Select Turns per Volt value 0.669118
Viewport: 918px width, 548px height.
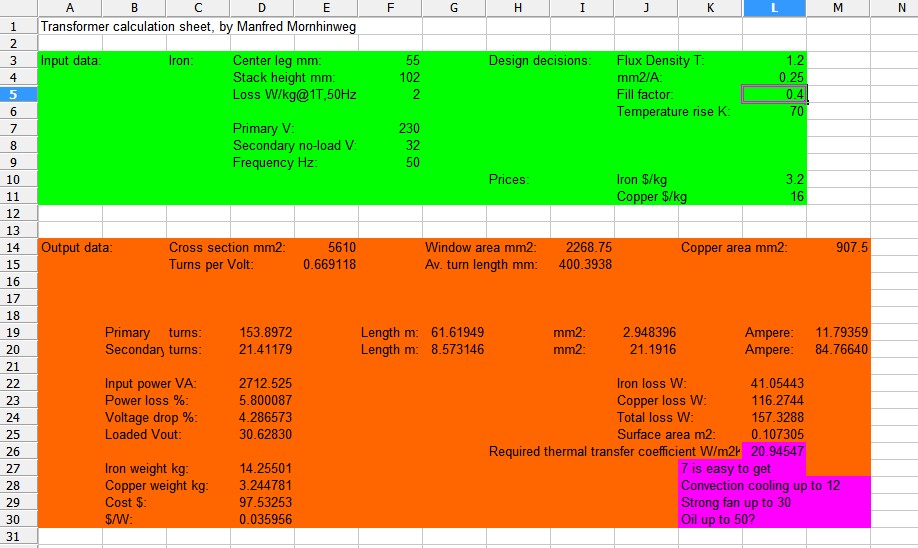pos(330,264)
